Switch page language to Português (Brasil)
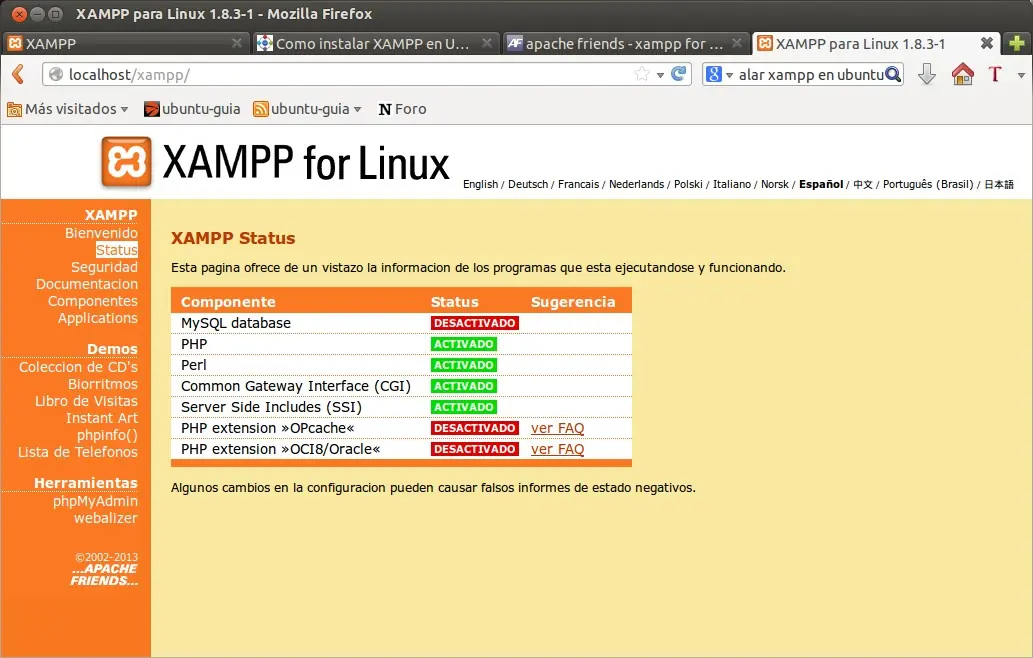1033x658 pixels. (928, 184)
